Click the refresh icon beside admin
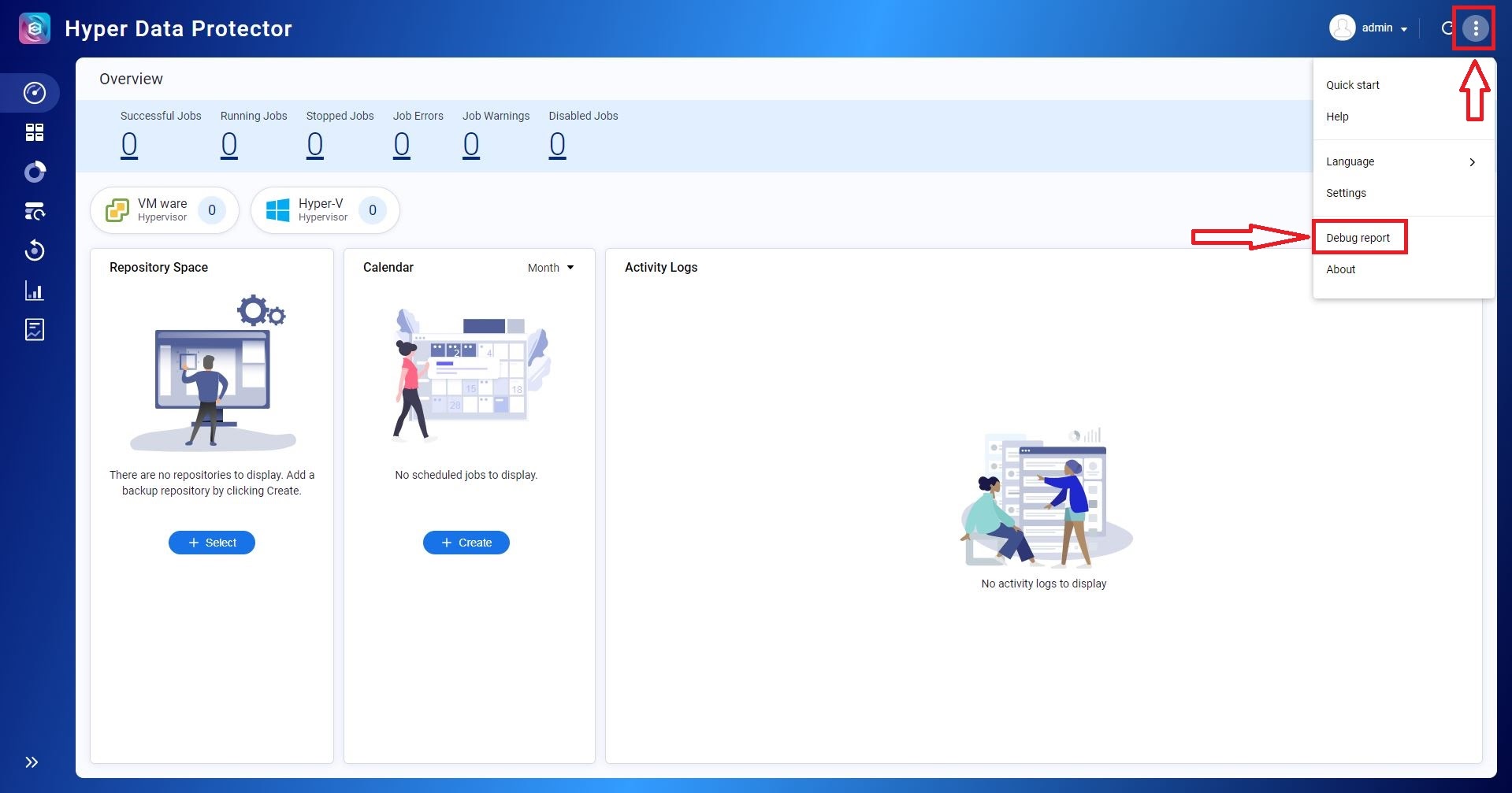The image size is (1512, 793). 1447,28
